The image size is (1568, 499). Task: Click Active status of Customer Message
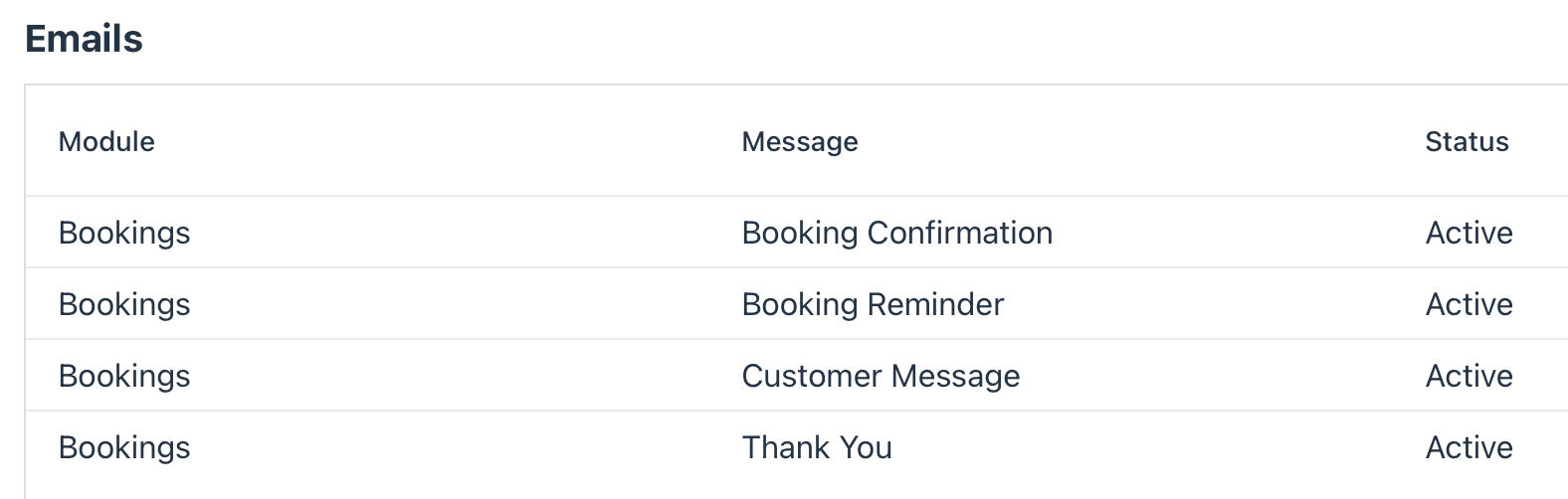pos(1470,376)
